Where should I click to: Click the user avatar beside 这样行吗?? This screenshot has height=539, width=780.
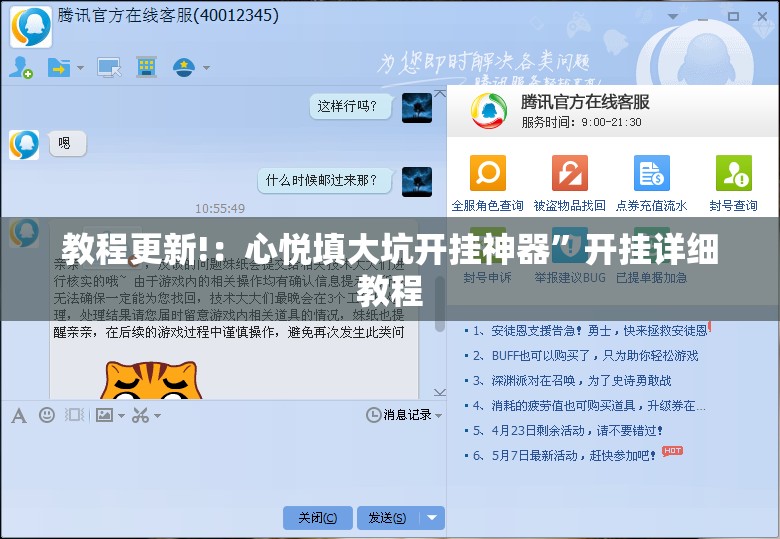click(417, 108)
